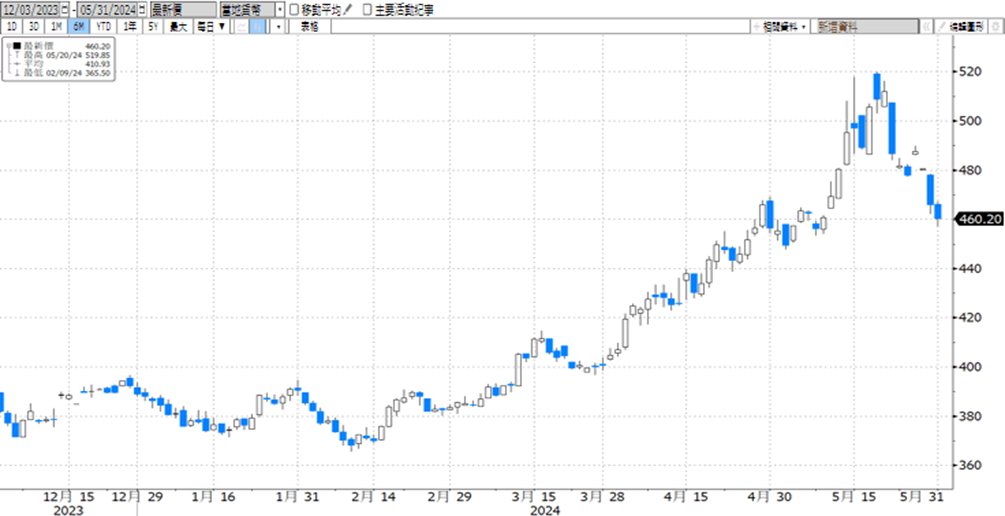1005x516 pixels.
Task: Click the start date field 12/03/2023
Action: click(x=33, y=10)
